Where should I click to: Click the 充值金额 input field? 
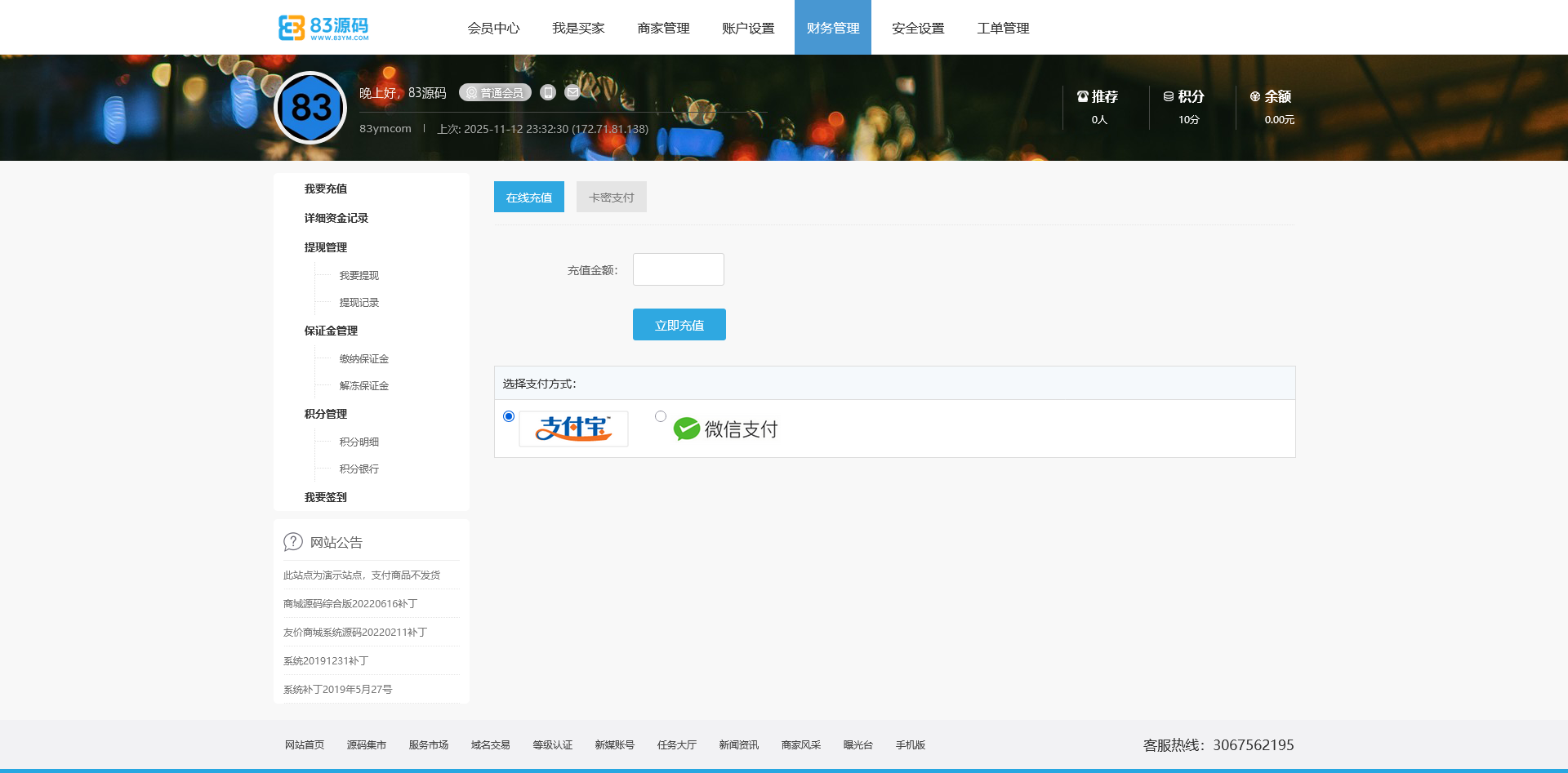(679, 269)
